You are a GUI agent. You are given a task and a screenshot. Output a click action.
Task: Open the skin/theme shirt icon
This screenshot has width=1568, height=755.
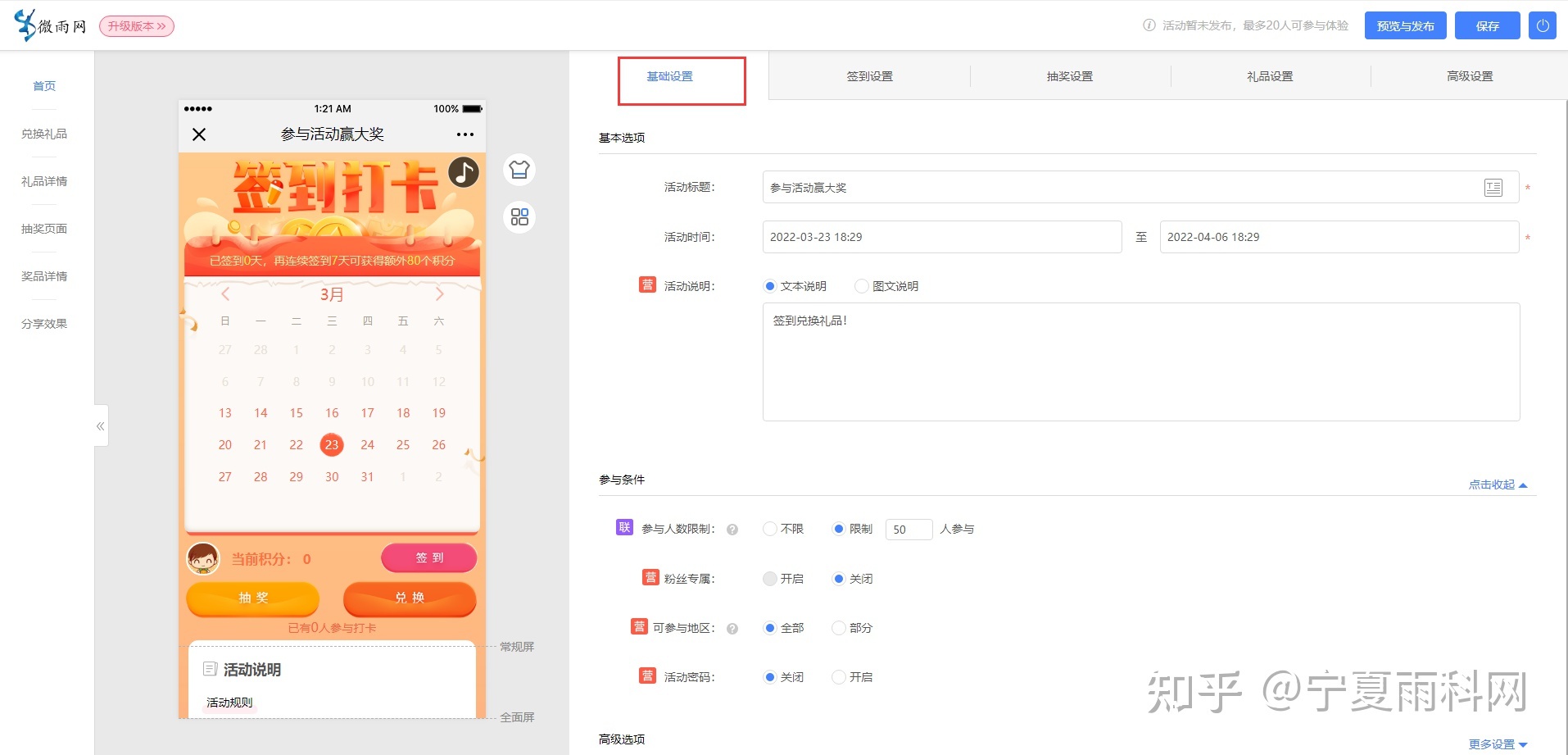click(519, 170)
